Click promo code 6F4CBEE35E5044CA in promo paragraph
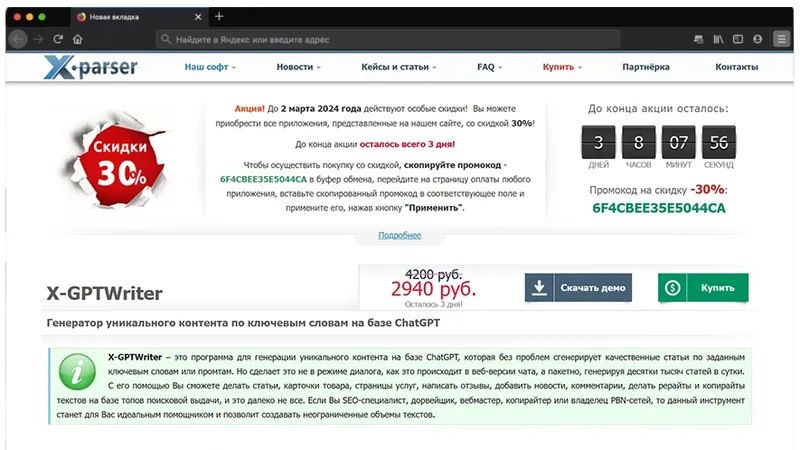This screenshot has height=450, width=800. (x=263, y=179)
